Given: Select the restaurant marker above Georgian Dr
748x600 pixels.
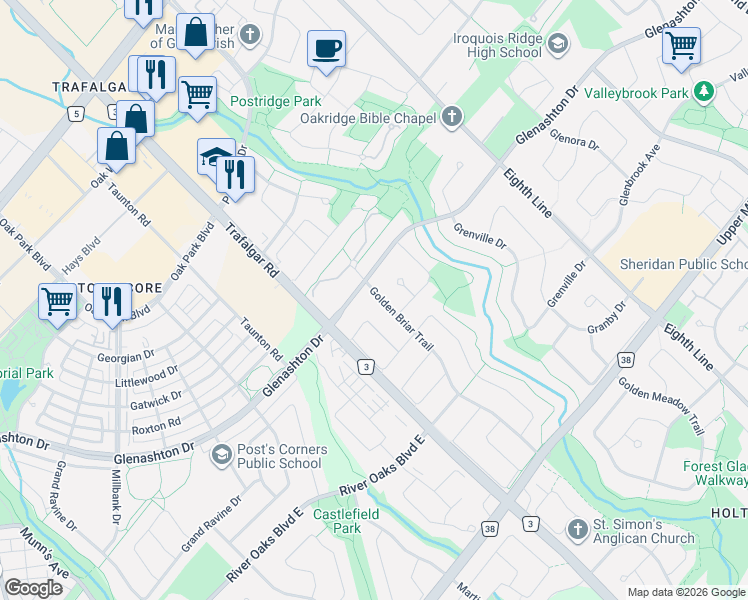Looking at the screenshot, I should click(x=112, y=302).
